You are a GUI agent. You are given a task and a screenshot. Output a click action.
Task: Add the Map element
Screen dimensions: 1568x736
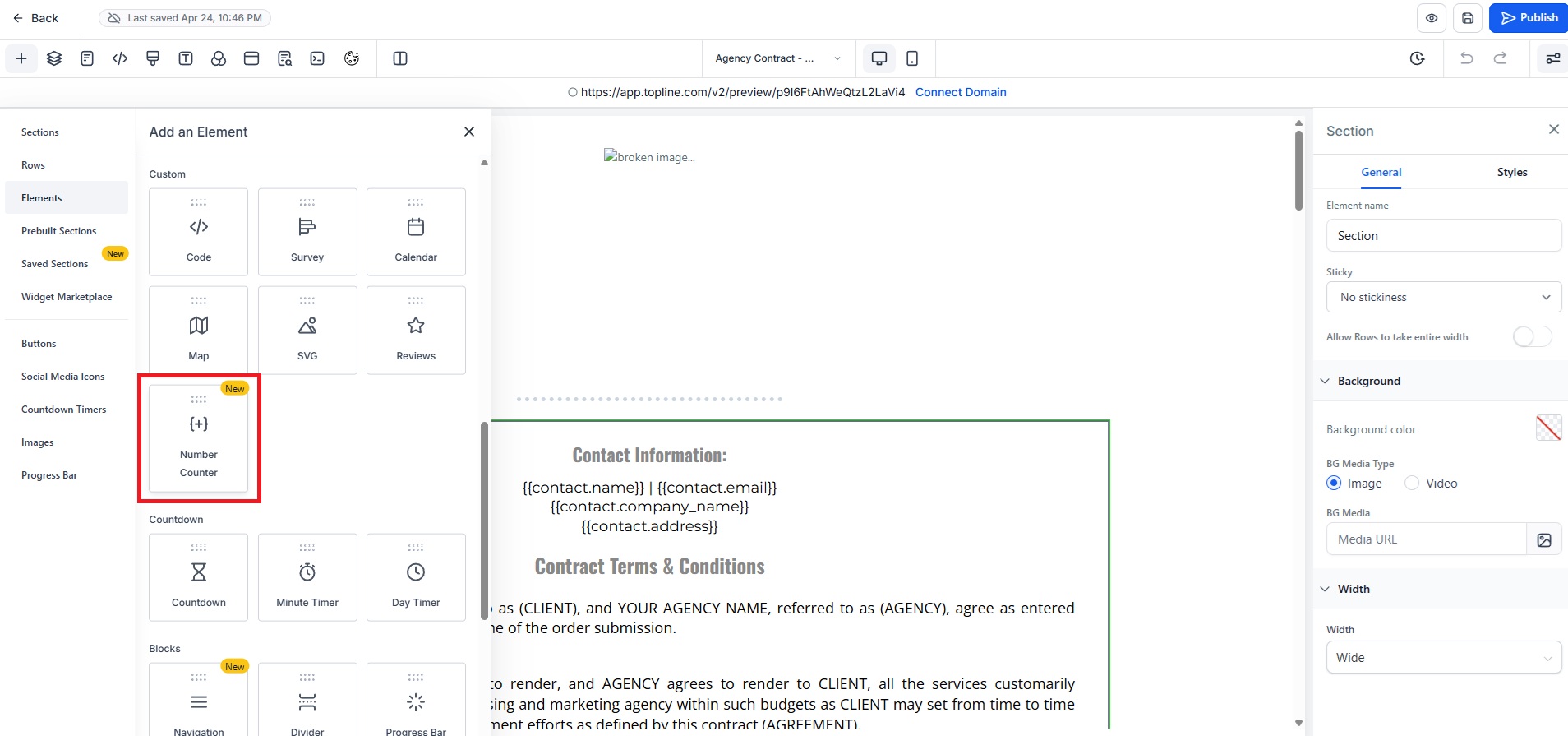(x=199, y=331)
